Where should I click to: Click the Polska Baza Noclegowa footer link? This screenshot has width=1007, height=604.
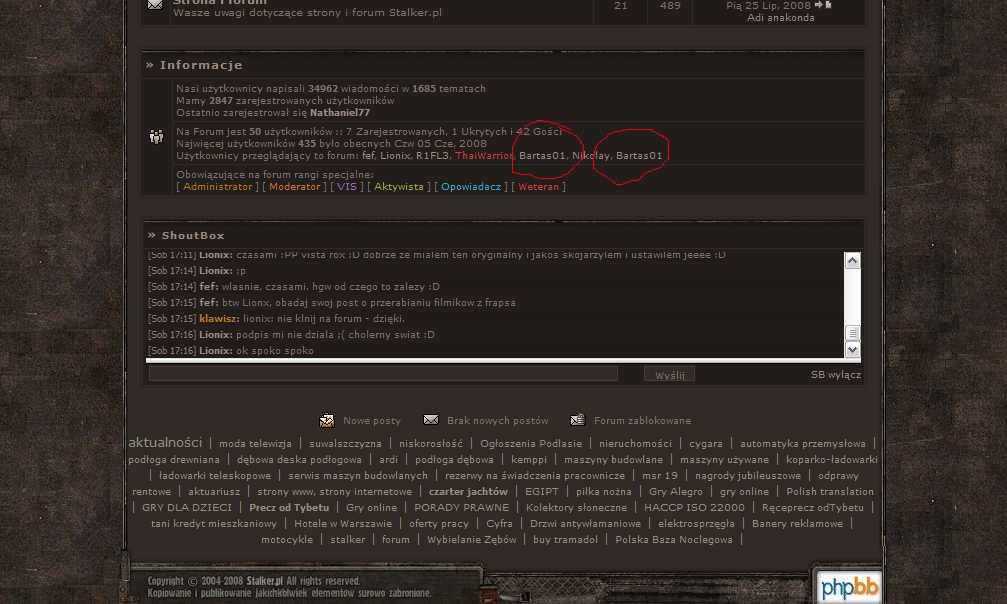(x=673, y=540)
